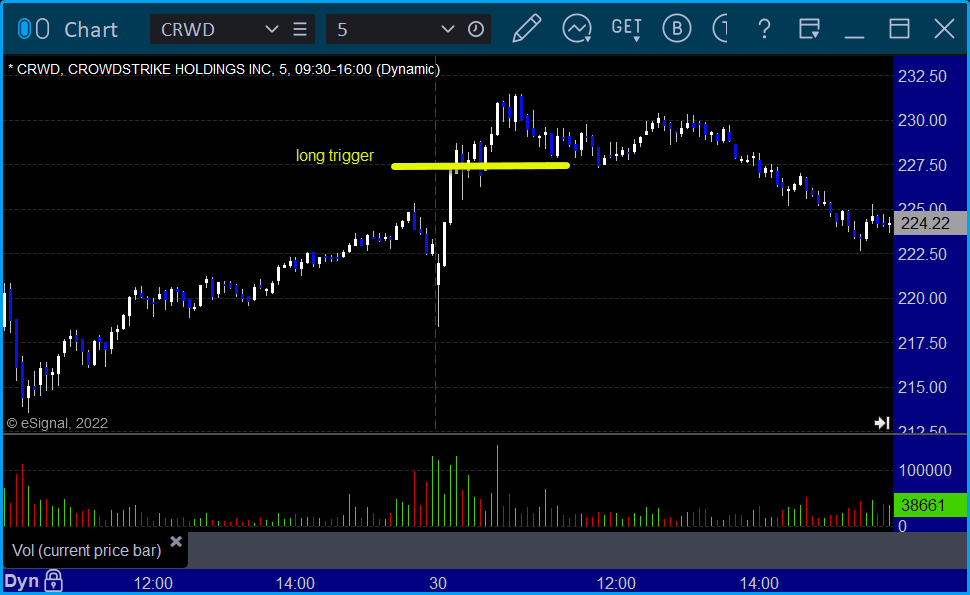Click the symbol link icon beside Chart
Image resolution: width=970 pixels, height=595 pixels.
pyautogui.click(x=33, y=29)
